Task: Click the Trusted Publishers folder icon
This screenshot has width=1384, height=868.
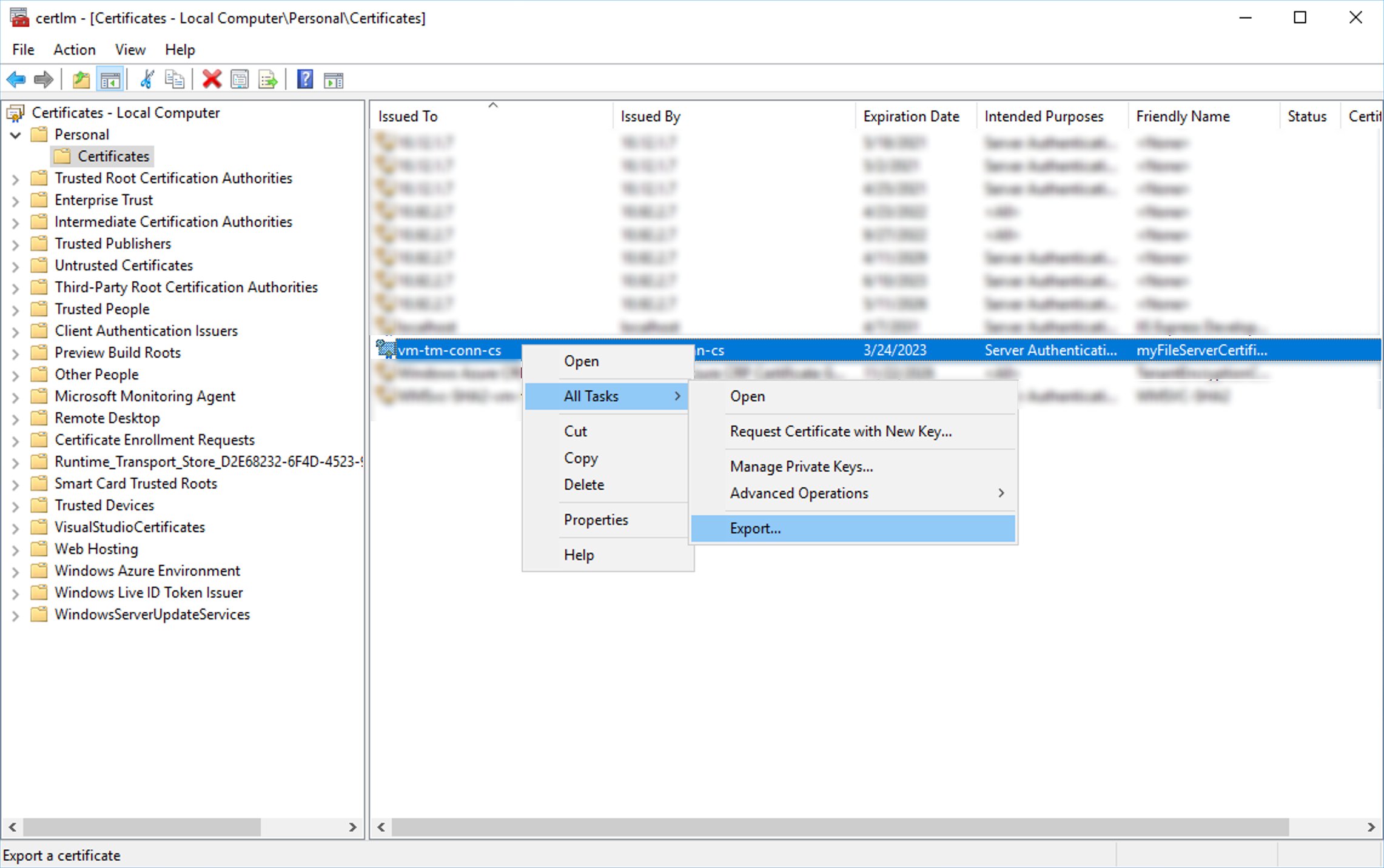Action: coord(39,244)
